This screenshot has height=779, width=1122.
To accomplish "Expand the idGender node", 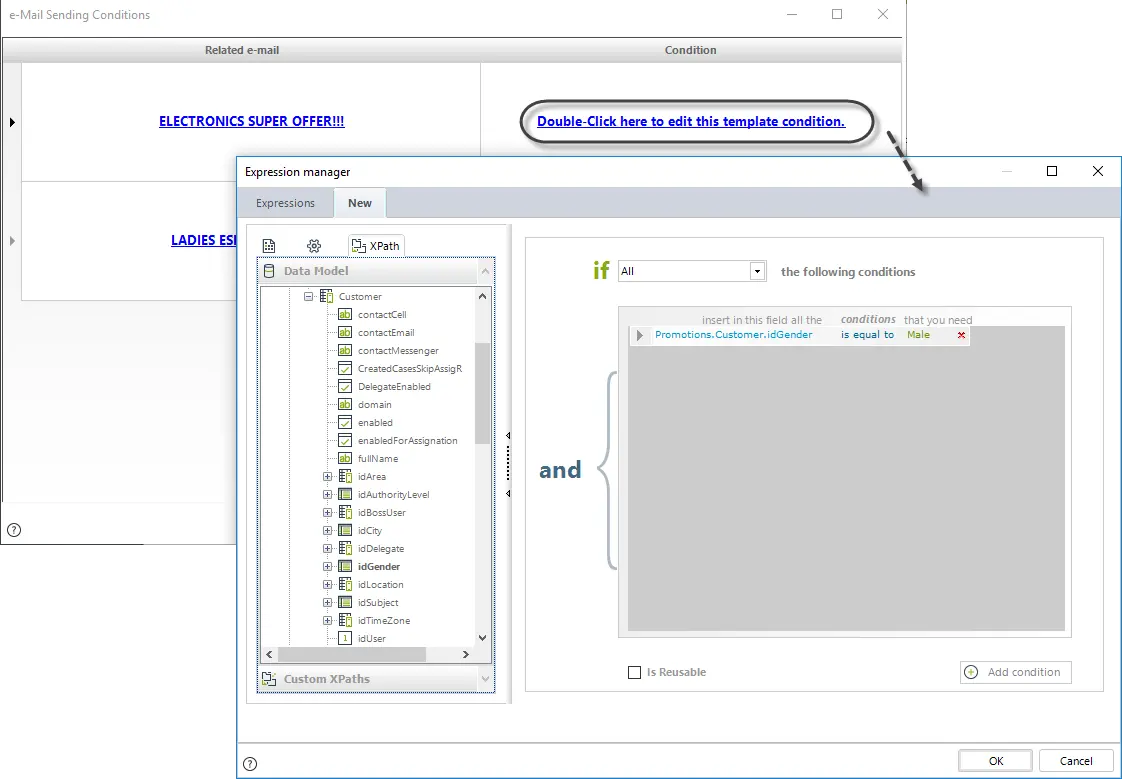I will (x=327, y=567).
